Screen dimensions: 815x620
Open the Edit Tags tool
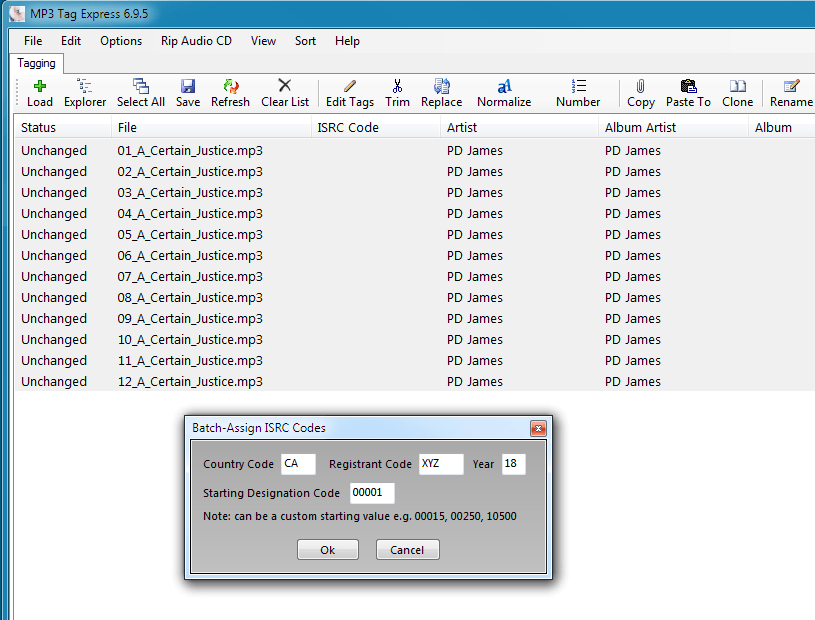coord(349,92)
